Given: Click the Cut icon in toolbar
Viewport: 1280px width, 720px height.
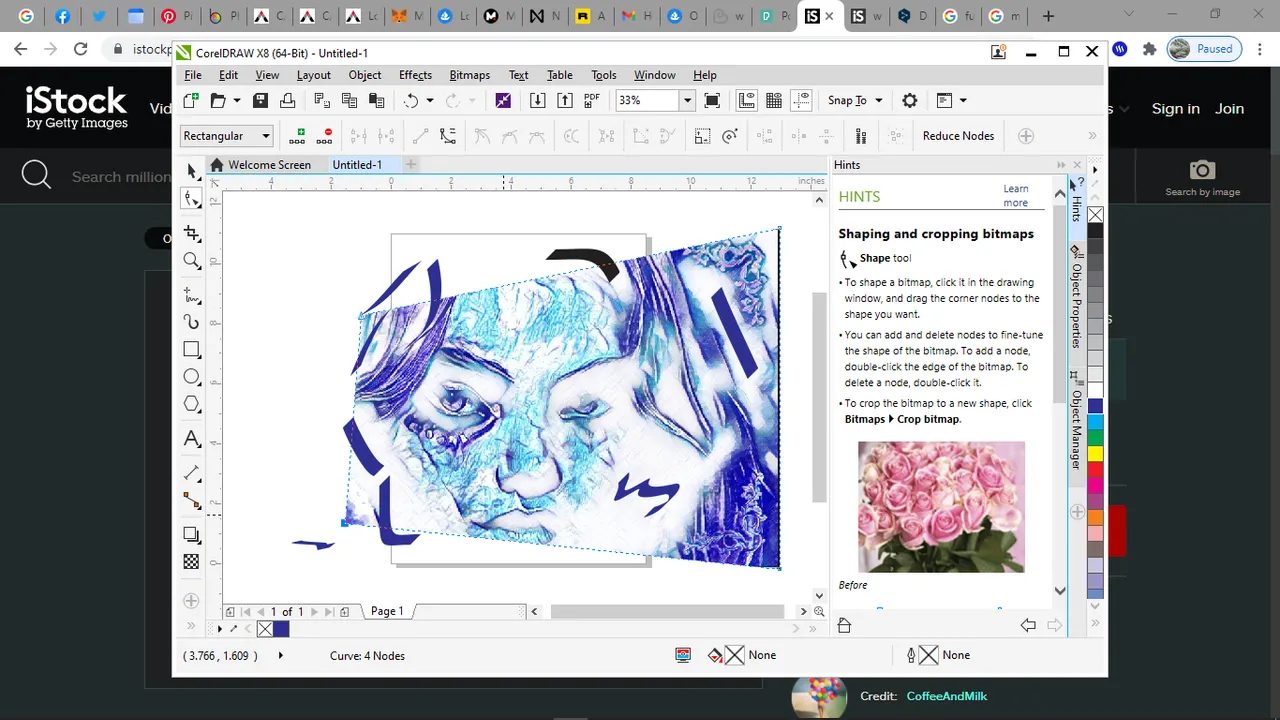Looking at the screenshot, I should (x=322, y=100).
